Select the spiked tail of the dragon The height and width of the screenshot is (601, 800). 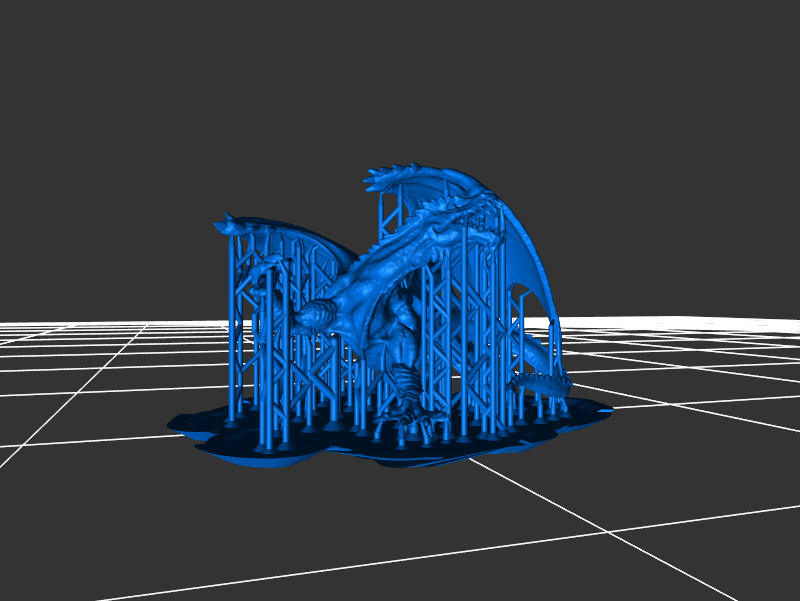click(x=540, y=383)
